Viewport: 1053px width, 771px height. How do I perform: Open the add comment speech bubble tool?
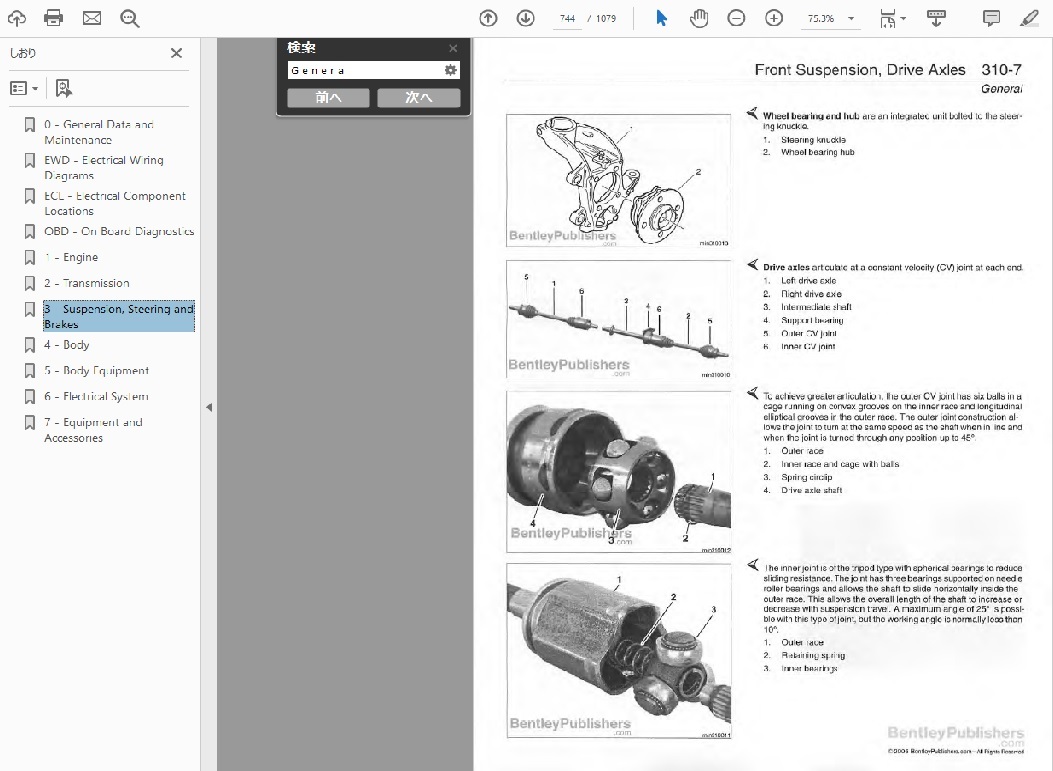(x=991, y=18)
